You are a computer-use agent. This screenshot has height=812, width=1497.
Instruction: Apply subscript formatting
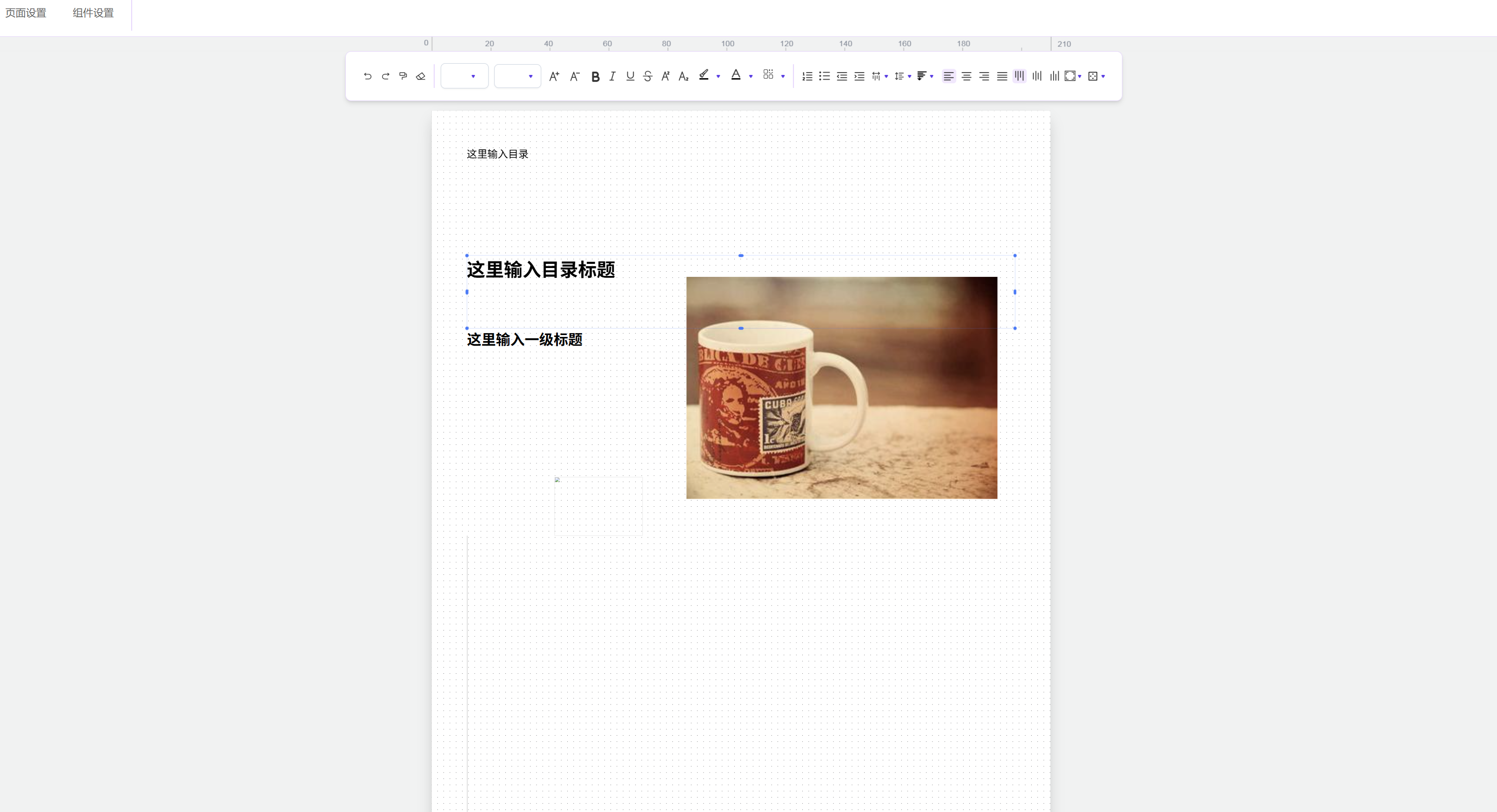683,76
